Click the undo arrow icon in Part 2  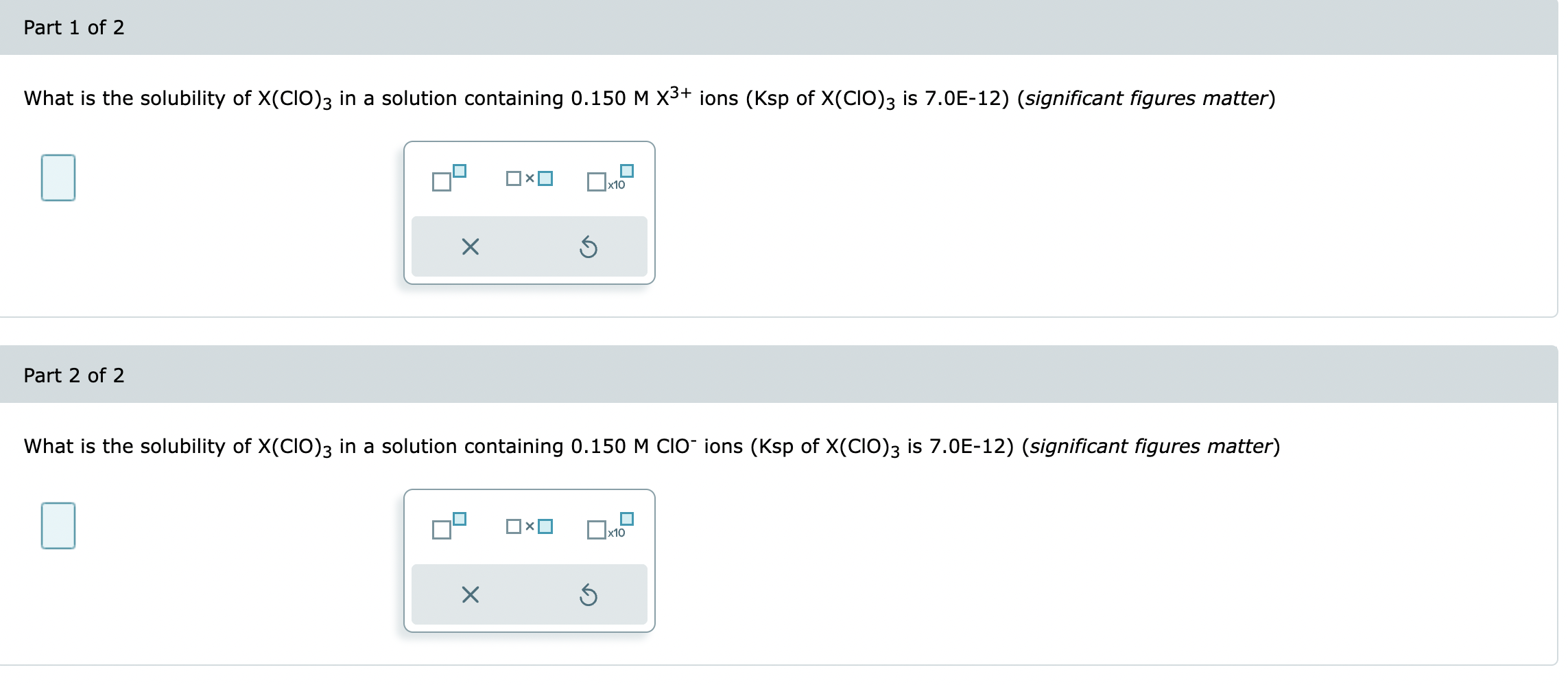(x=589, y=594)
